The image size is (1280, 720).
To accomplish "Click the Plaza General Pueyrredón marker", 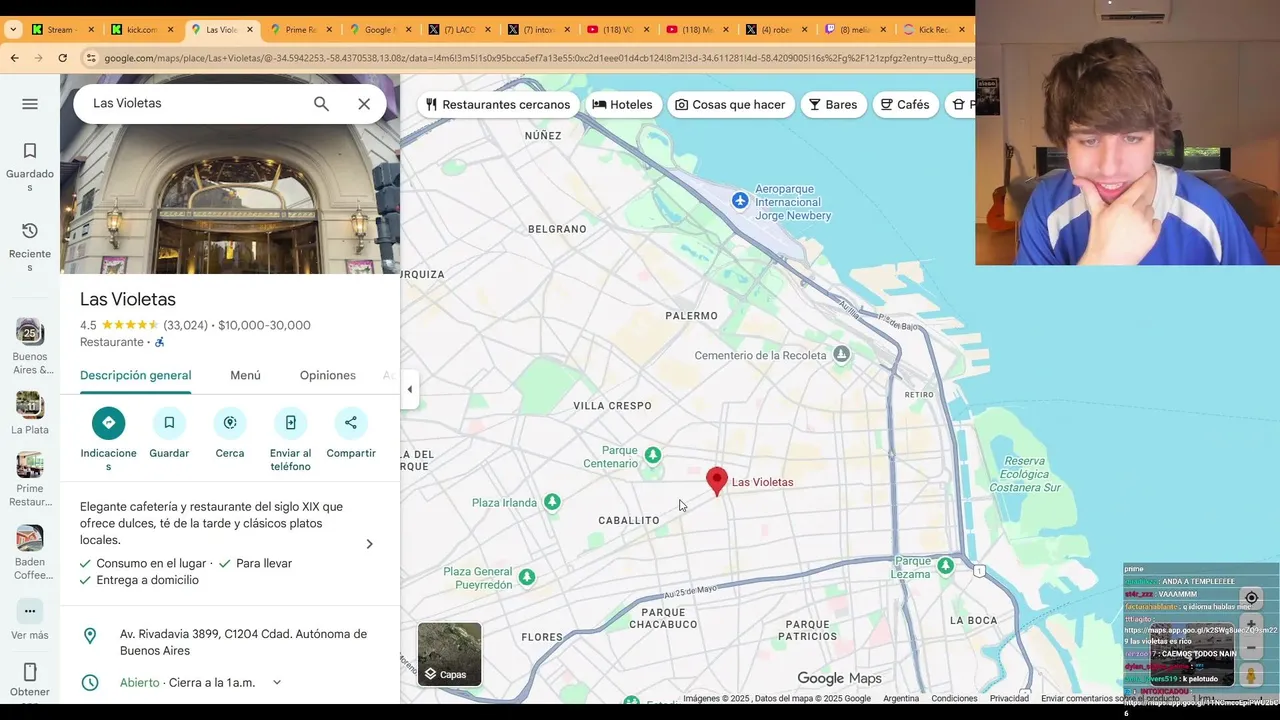I will click(x=527, y=577).
